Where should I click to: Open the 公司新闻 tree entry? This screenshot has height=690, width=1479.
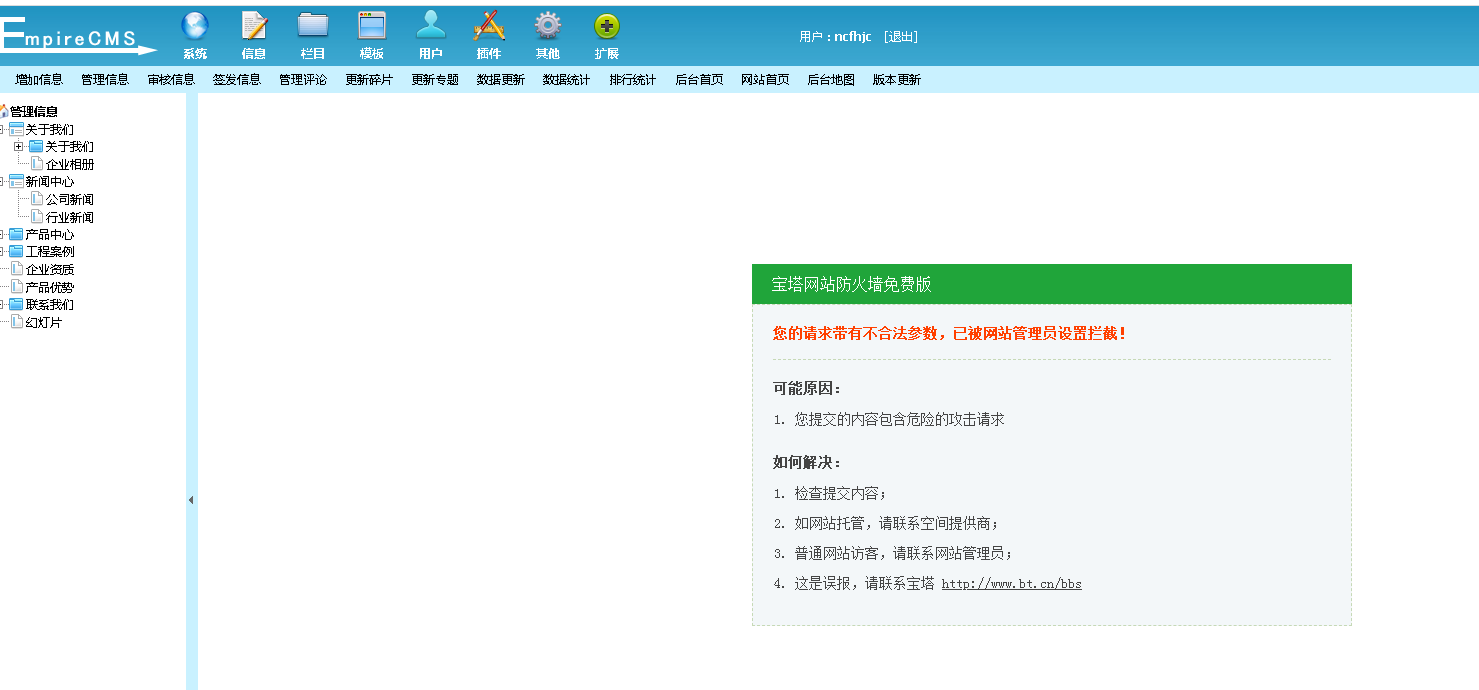pyautogui.click(x=70, y=199)
